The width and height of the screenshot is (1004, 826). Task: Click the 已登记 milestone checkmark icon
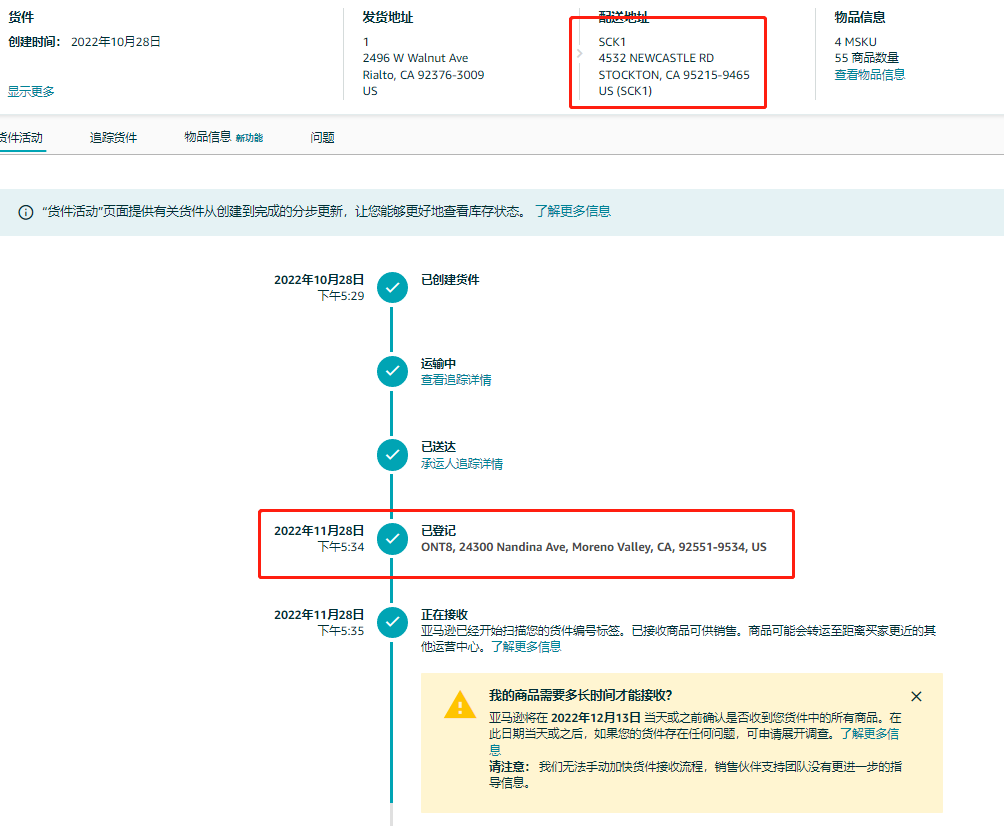[x=391, y=539]
